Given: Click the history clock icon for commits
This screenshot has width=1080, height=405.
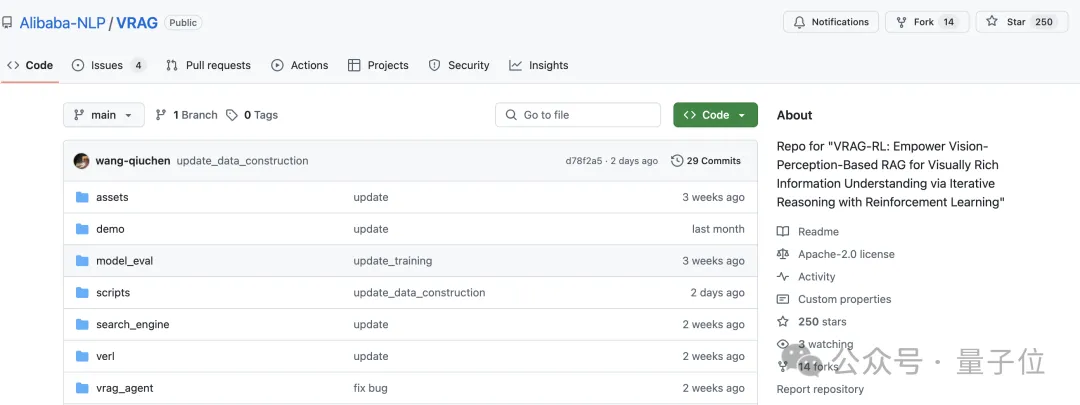Looking at the screenshot, I should [x=677, y=161].
